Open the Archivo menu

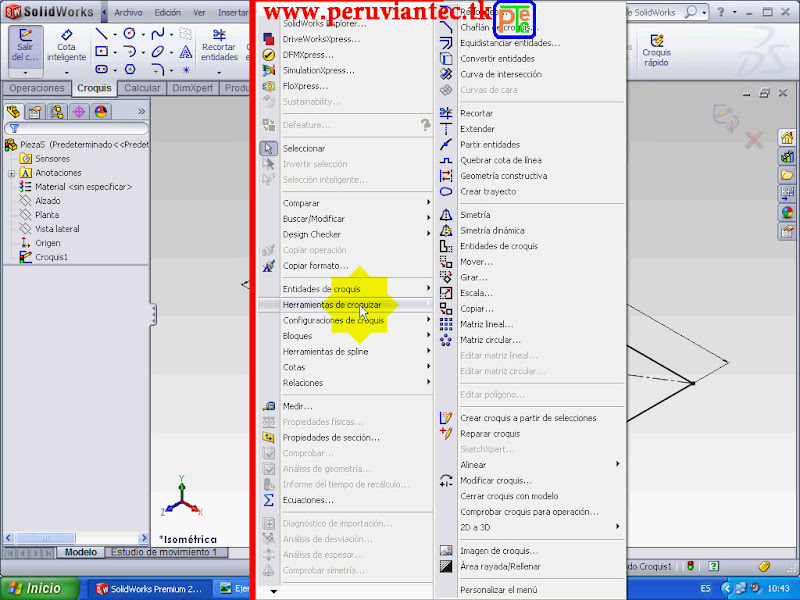(x=128, y=12)
